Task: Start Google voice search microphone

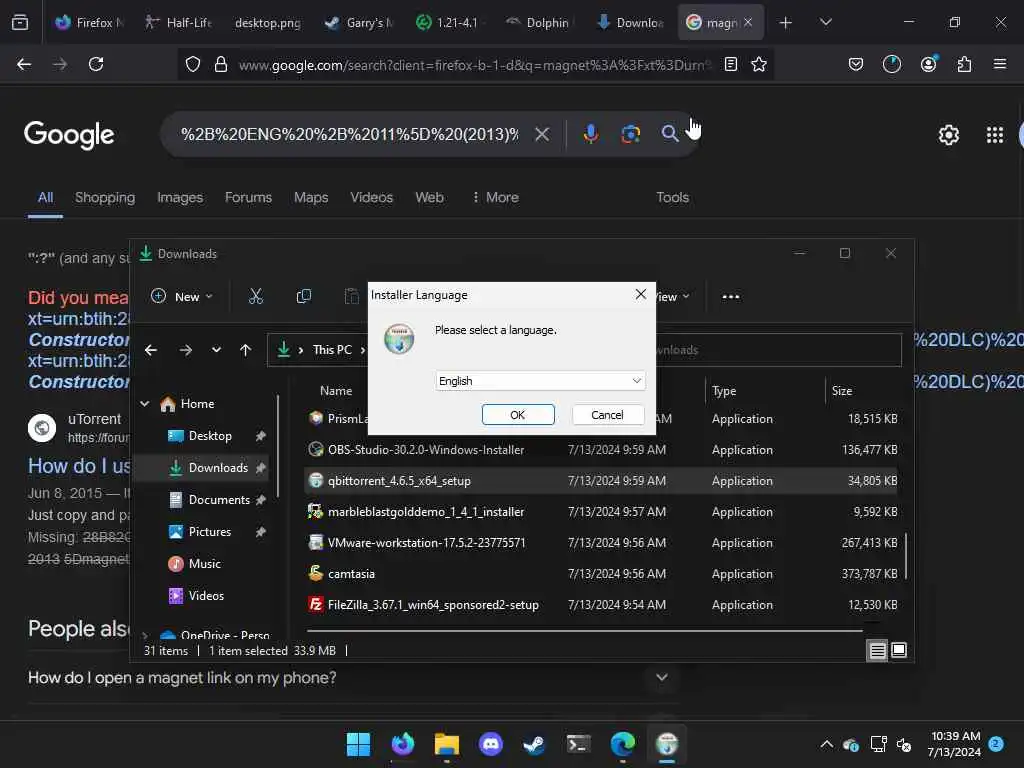Action: [590, 134]
